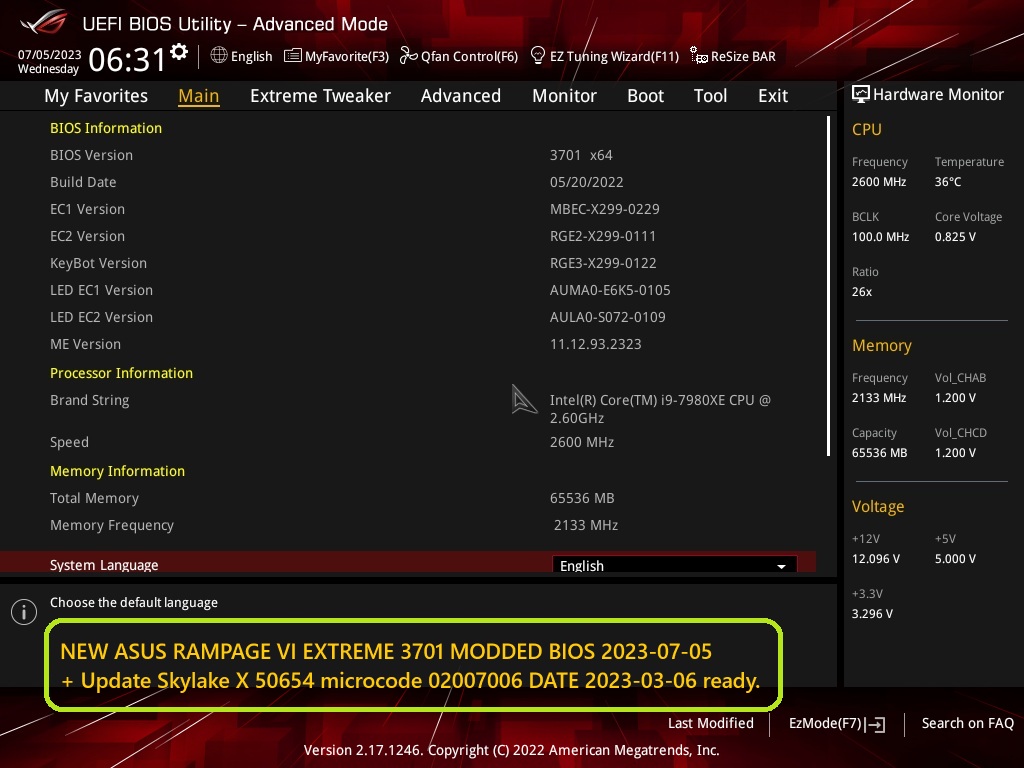Open Search on FAQ link
This screenshot has width=1024, height=768.
coord(967,723)
